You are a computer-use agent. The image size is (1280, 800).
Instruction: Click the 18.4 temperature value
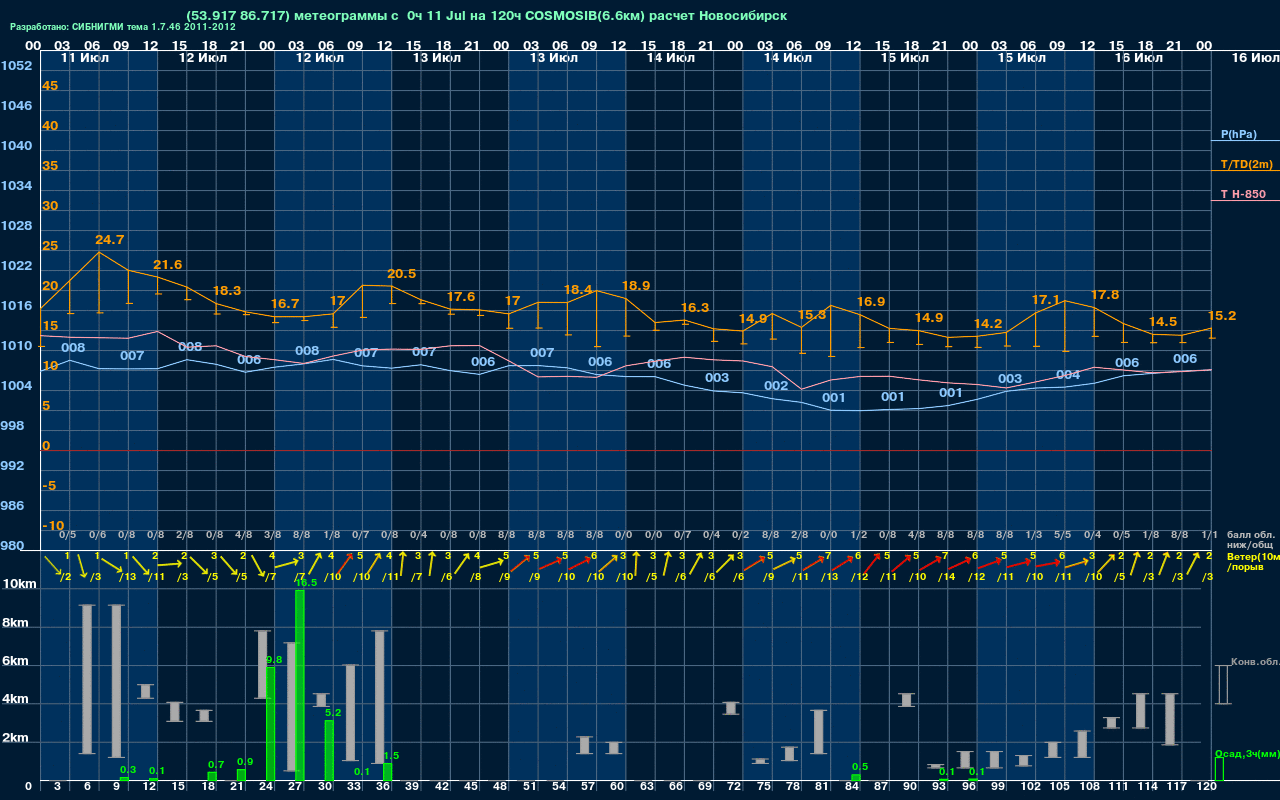(578, 290)
